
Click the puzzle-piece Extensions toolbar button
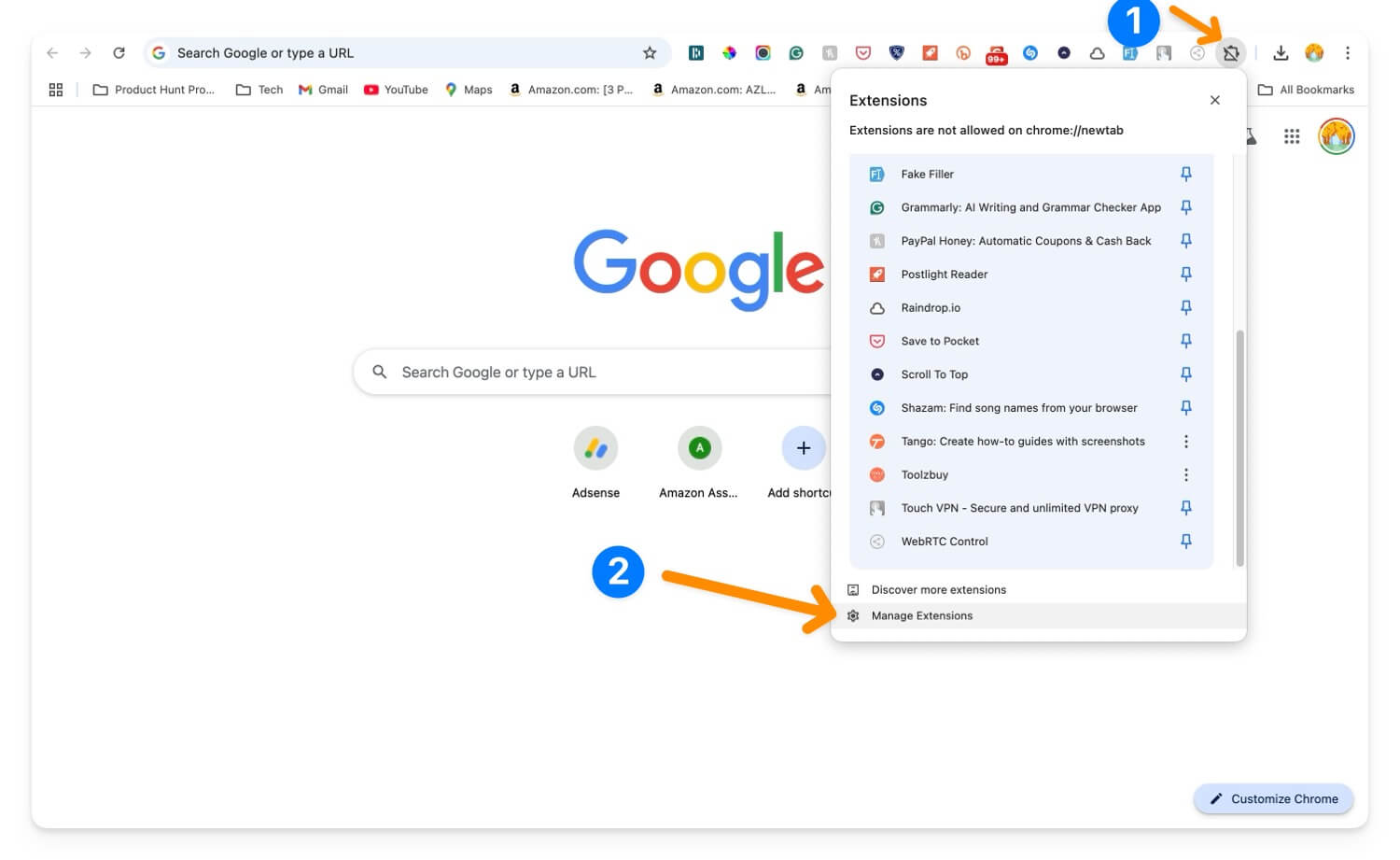(x=1231, y=53)
